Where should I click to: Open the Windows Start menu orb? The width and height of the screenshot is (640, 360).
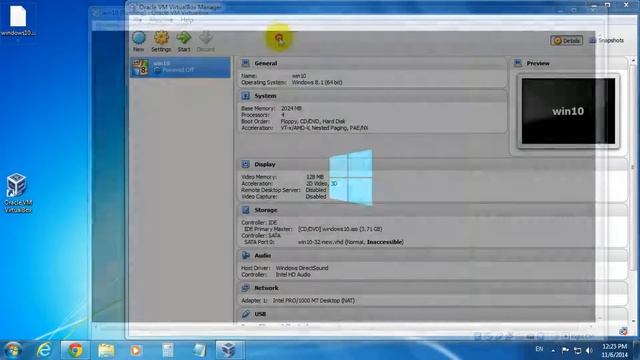click(13, 350)
